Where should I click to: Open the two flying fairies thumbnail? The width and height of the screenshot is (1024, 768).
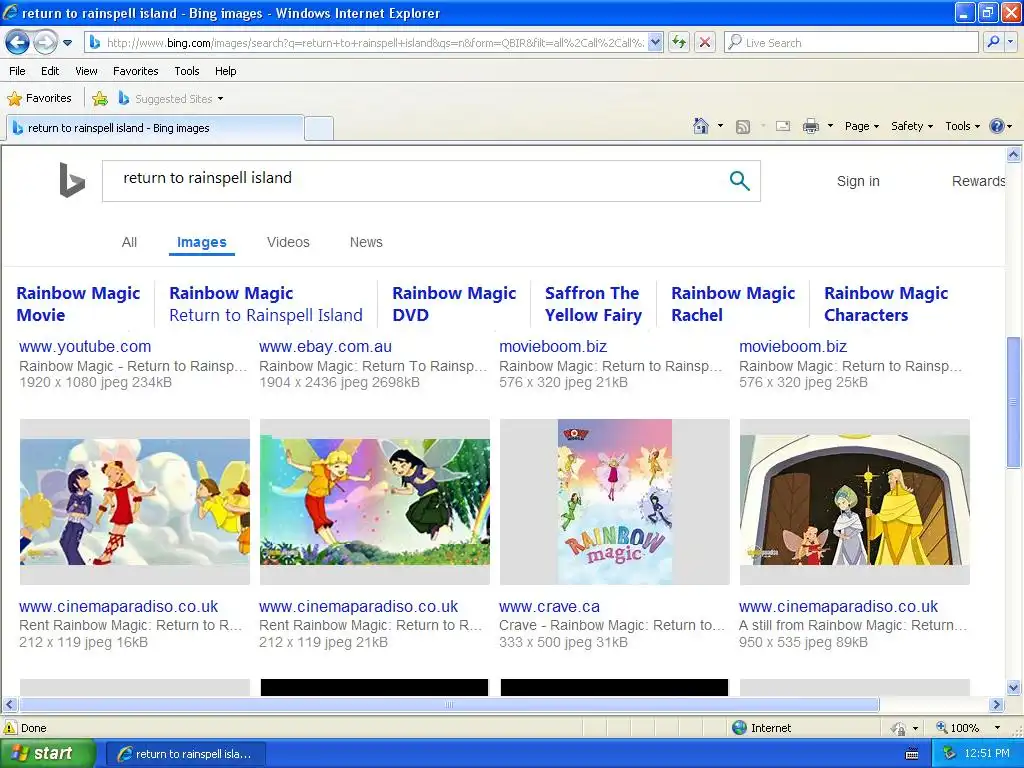coord(375,502)
